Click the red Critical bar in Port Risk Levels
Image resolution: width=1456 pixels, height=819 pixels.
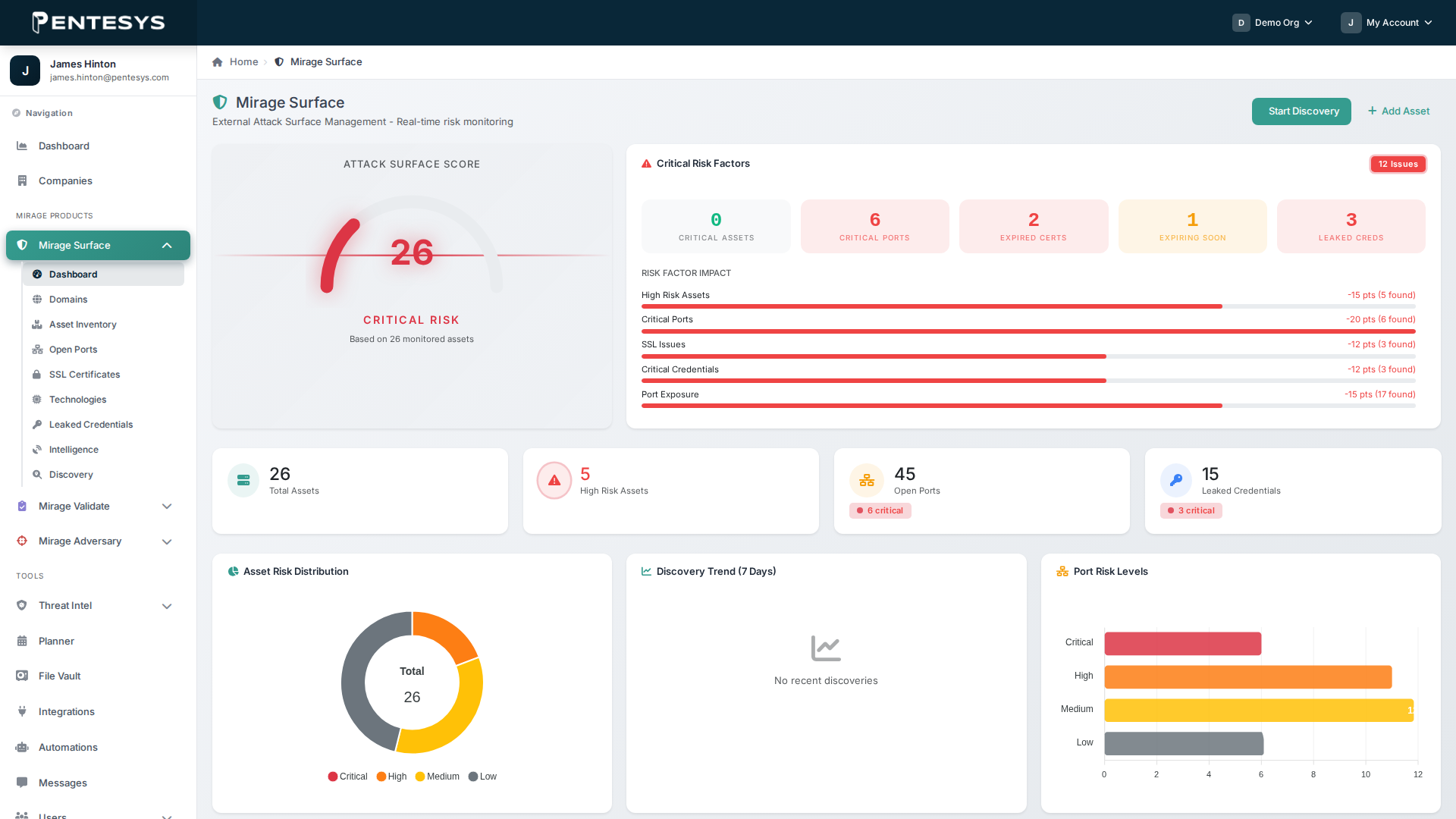(x=1183, y=643)
